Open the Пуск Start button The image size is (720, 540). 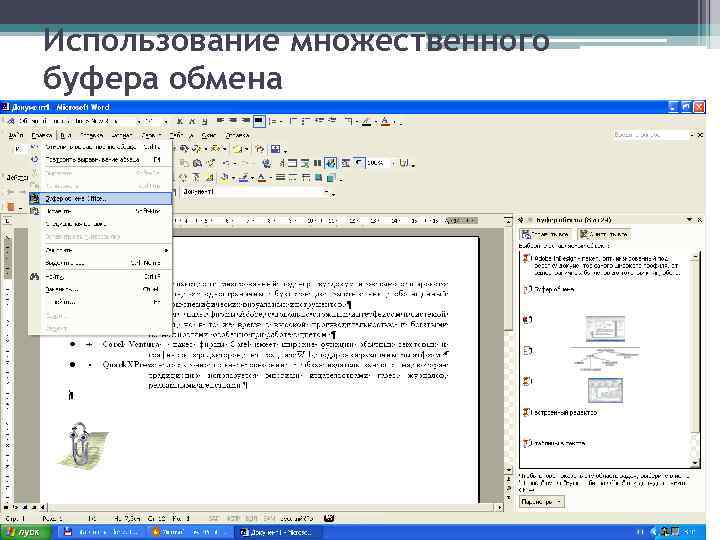(x=26, y=533)
